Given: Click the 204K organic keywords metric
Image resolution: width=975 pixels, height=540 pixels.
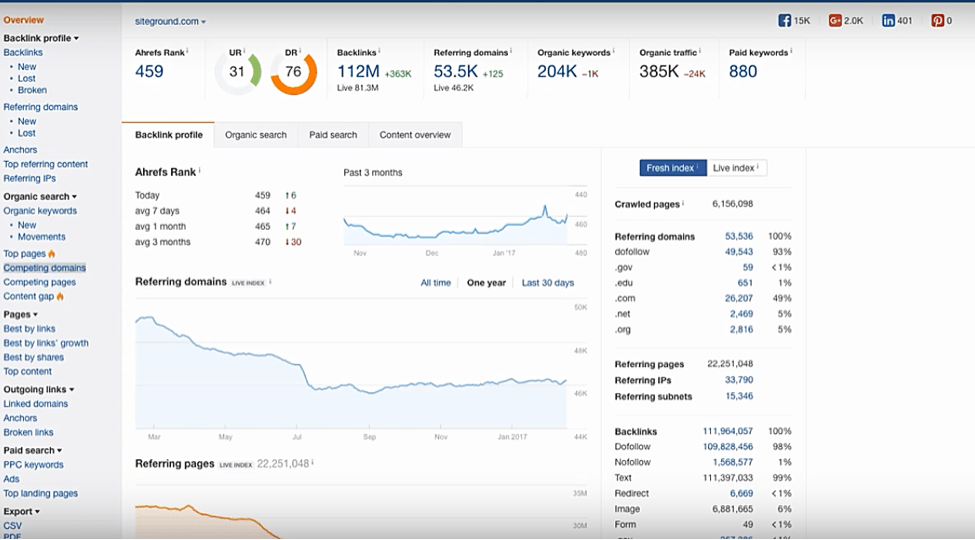Looking at the screenshot, I should coord(557,72).
